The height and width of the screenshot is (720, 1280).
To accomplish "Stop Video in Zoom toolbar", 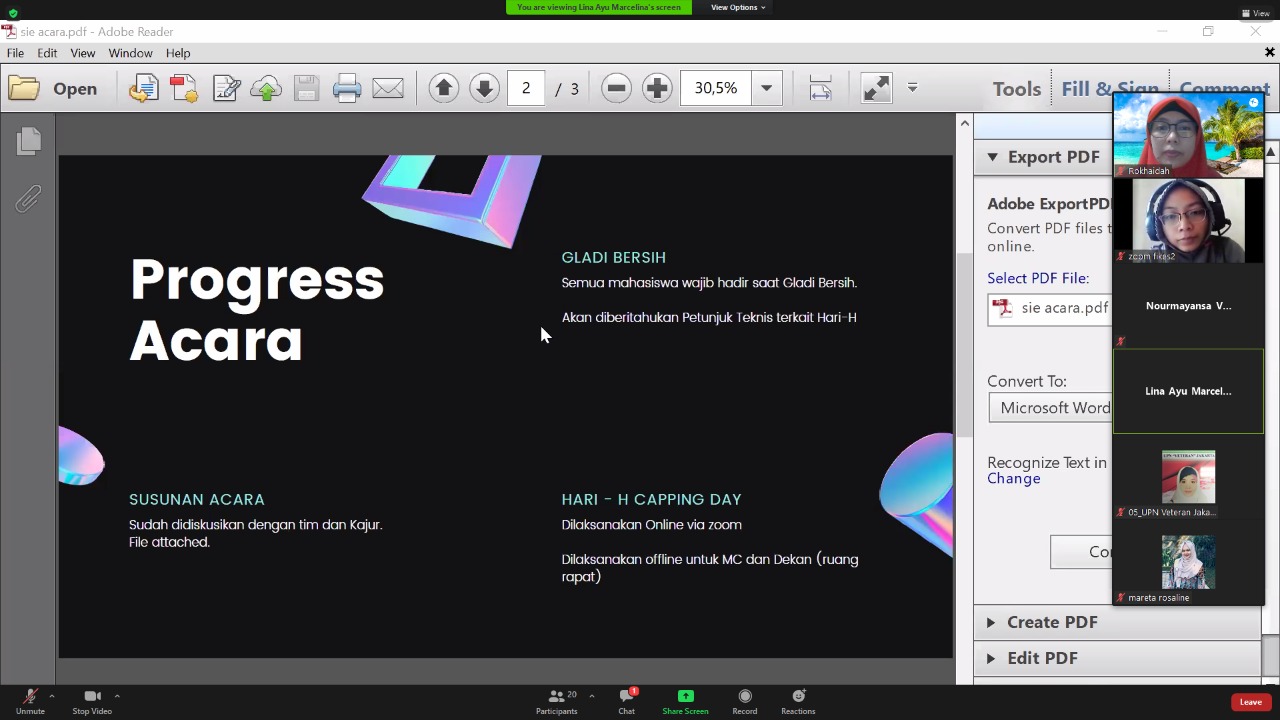I will (92, 701).
